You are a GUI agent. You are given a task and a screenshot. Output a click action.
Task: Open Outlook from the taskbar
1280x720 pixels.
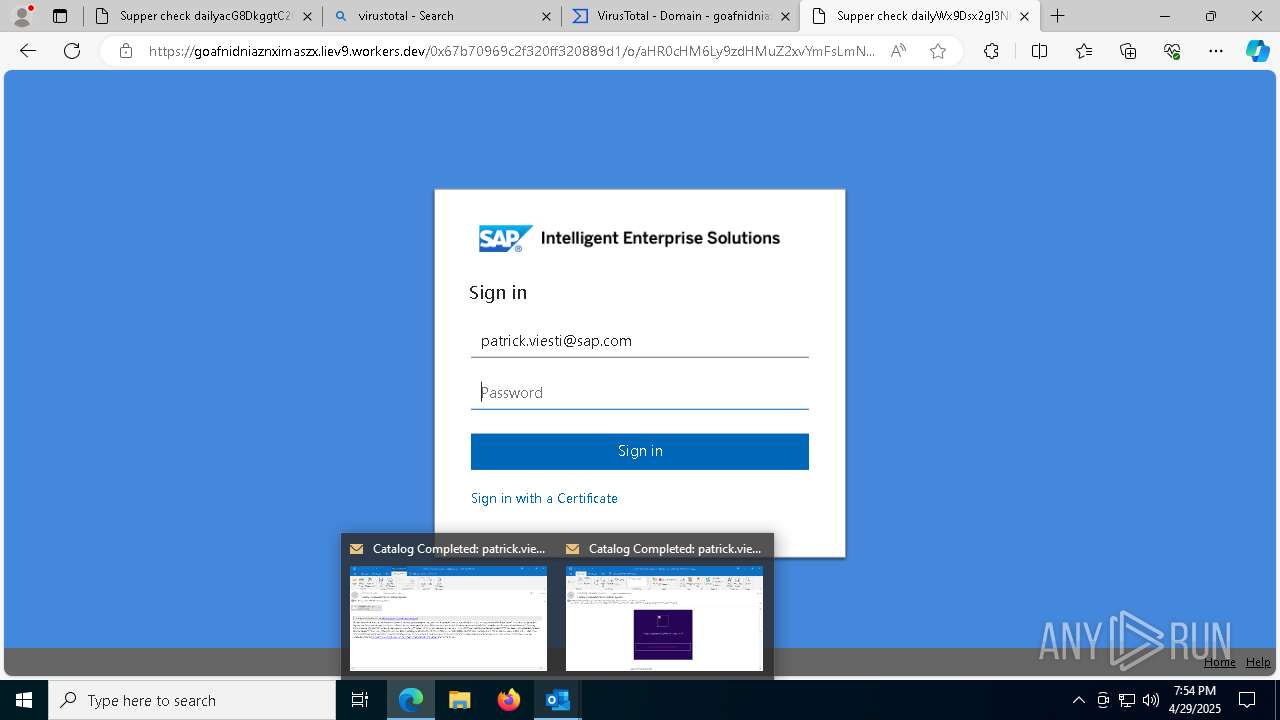558,700
